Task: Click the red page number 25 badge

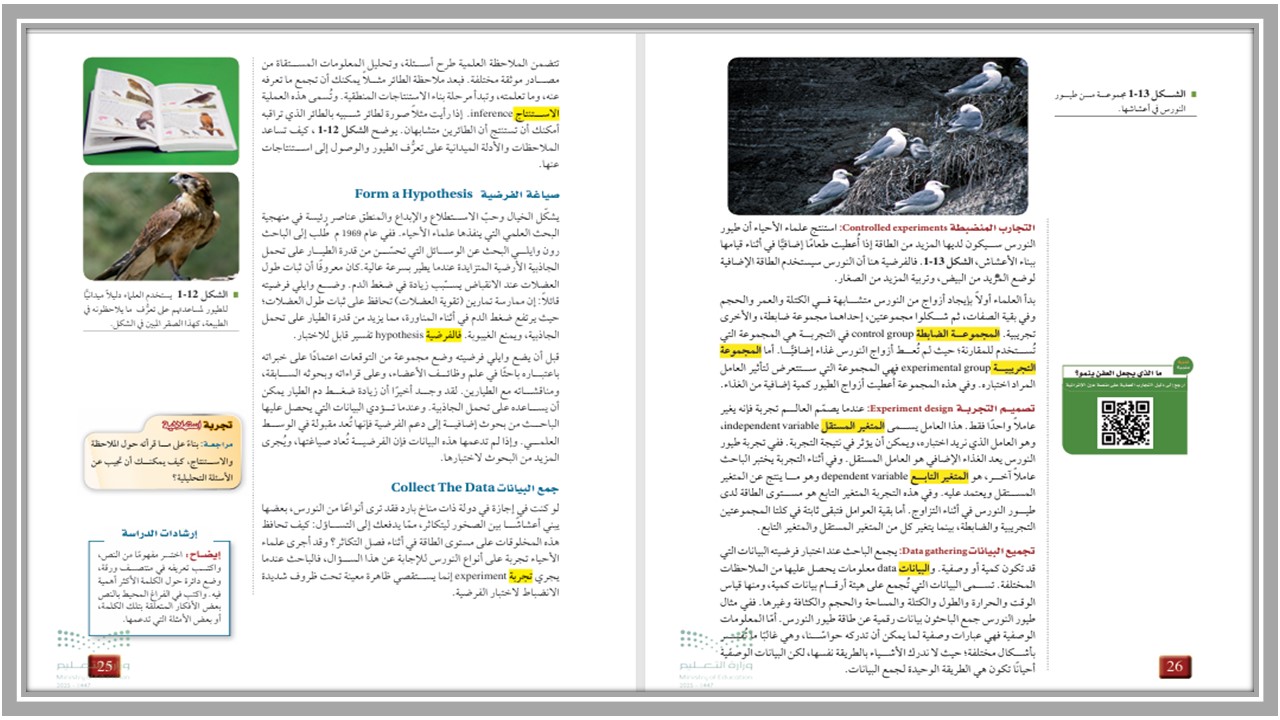Action: point(104,667)
